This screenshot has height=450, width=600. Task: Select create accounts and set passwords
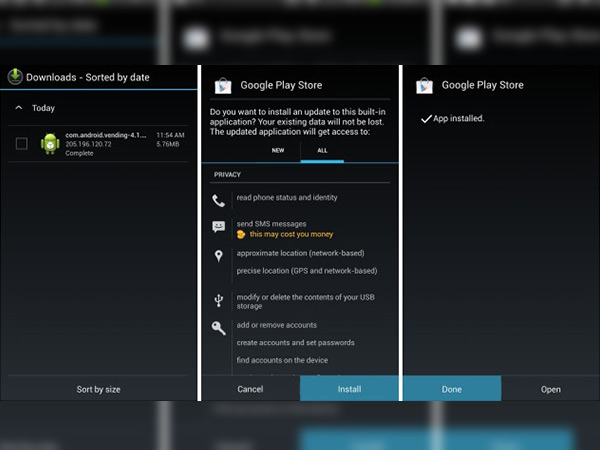(295, 342)
